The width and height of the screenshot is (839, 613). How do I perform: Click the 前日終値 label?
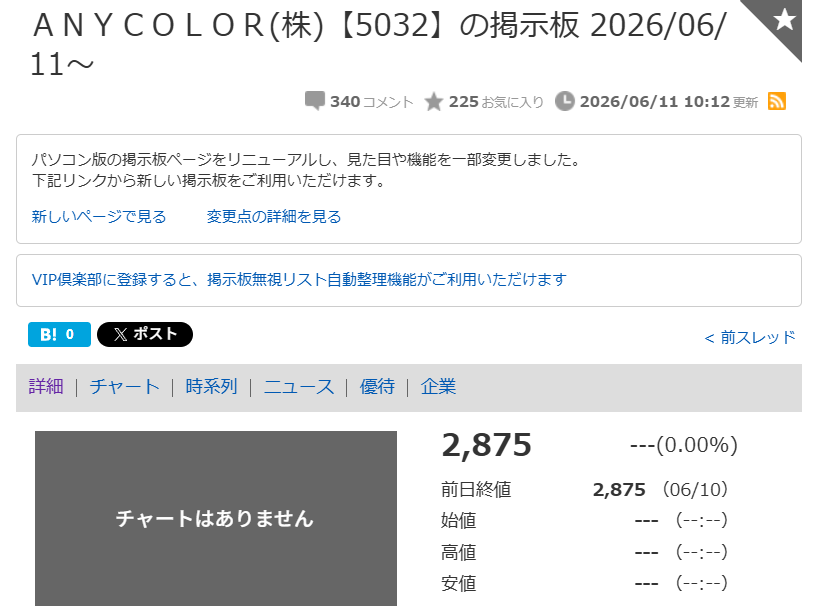476,489
